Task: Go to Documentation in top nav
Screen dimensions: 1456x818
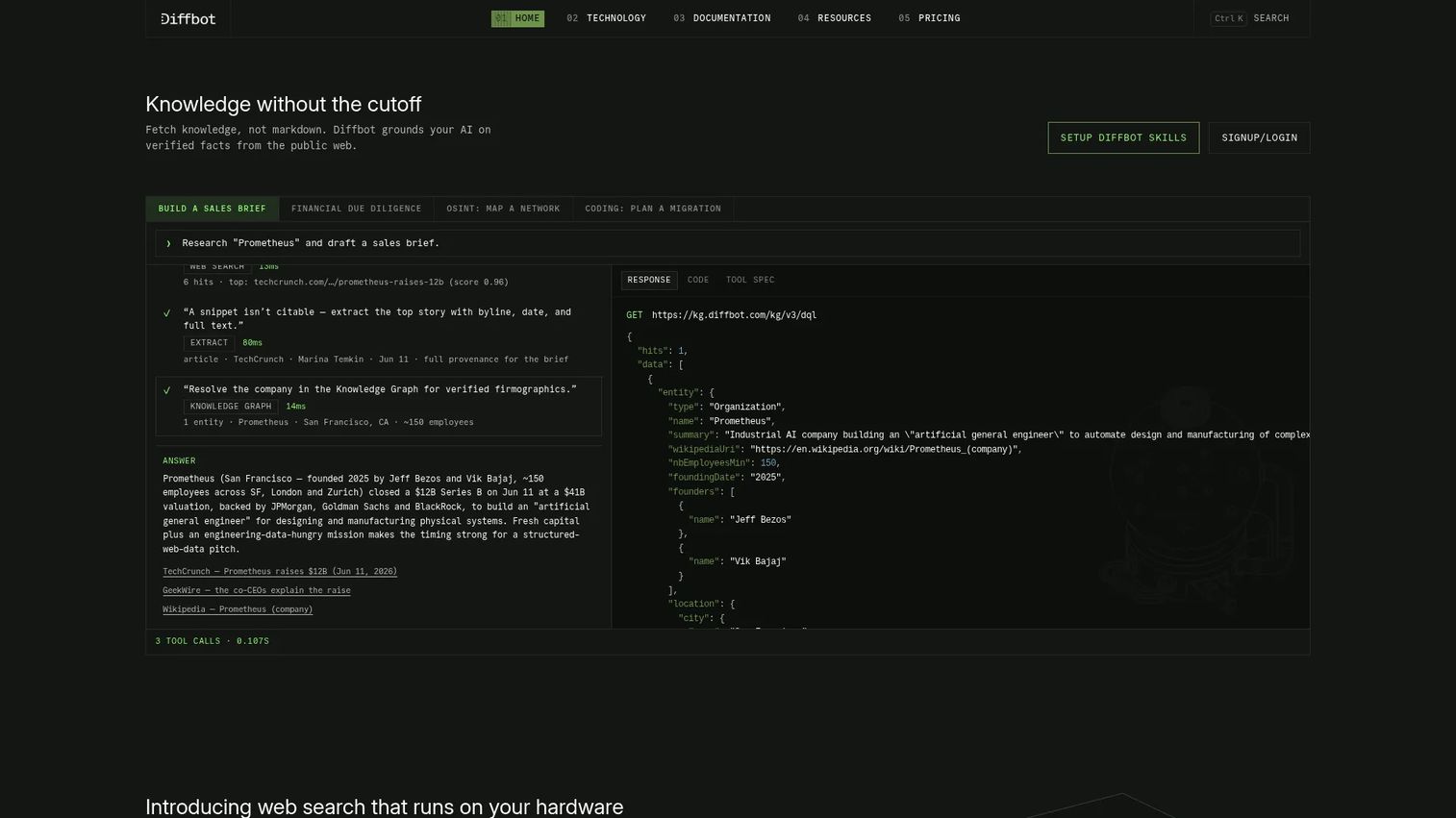Action: (x=722, y=18)
